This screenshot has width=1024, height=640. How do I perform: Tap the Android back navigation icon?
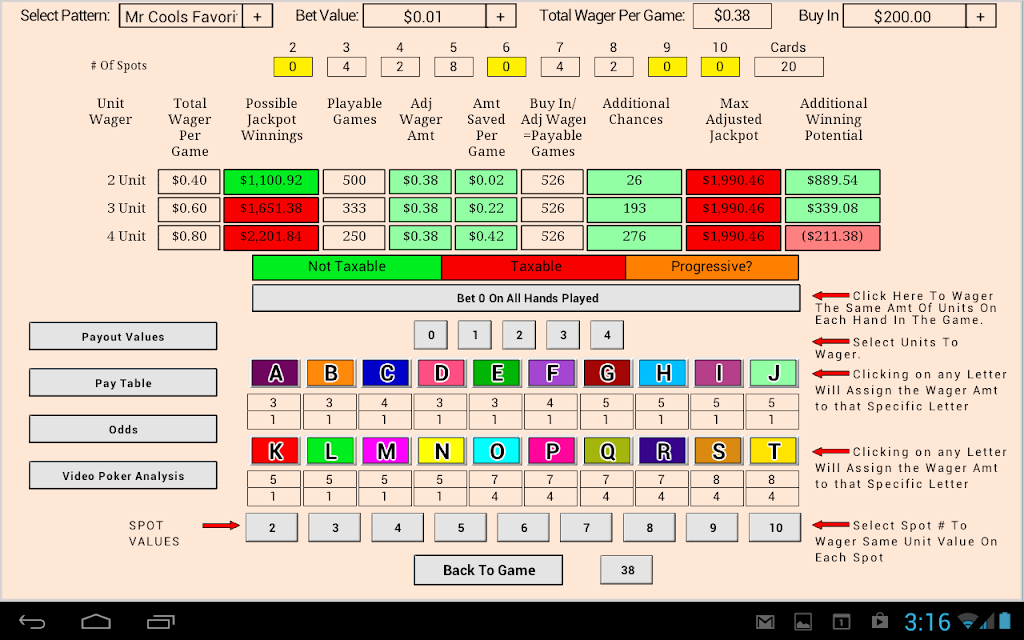(x=31, y=622)
